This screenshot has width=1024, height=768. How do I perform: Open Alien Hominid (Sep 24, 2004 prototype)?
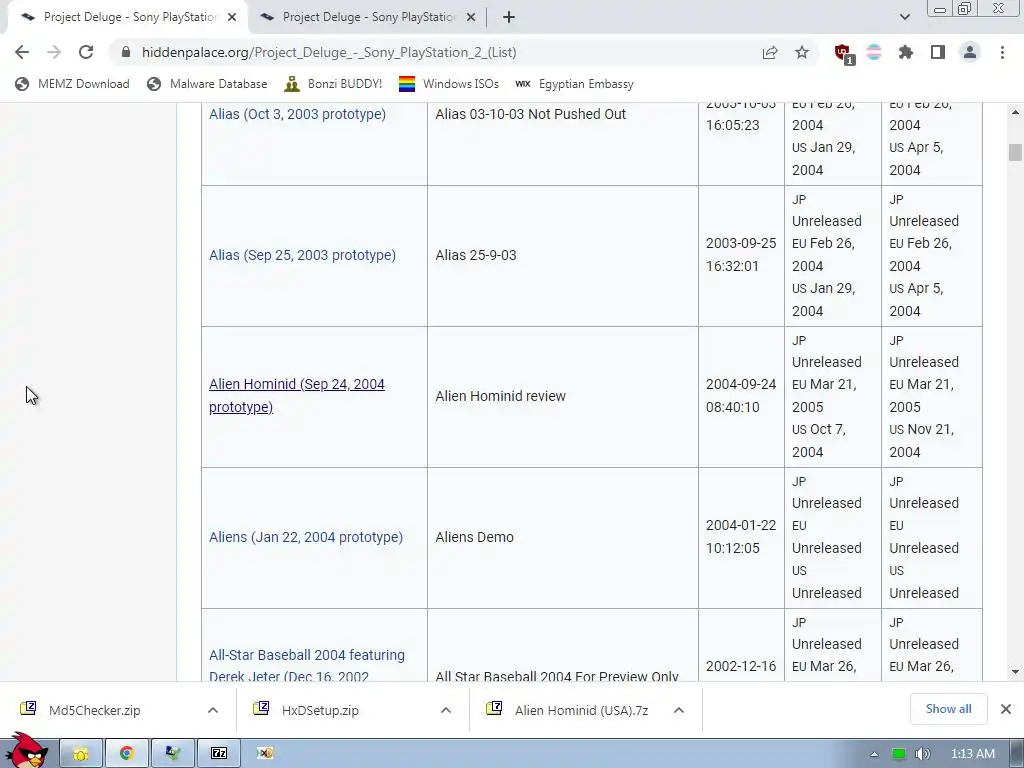tap(297, 396)
